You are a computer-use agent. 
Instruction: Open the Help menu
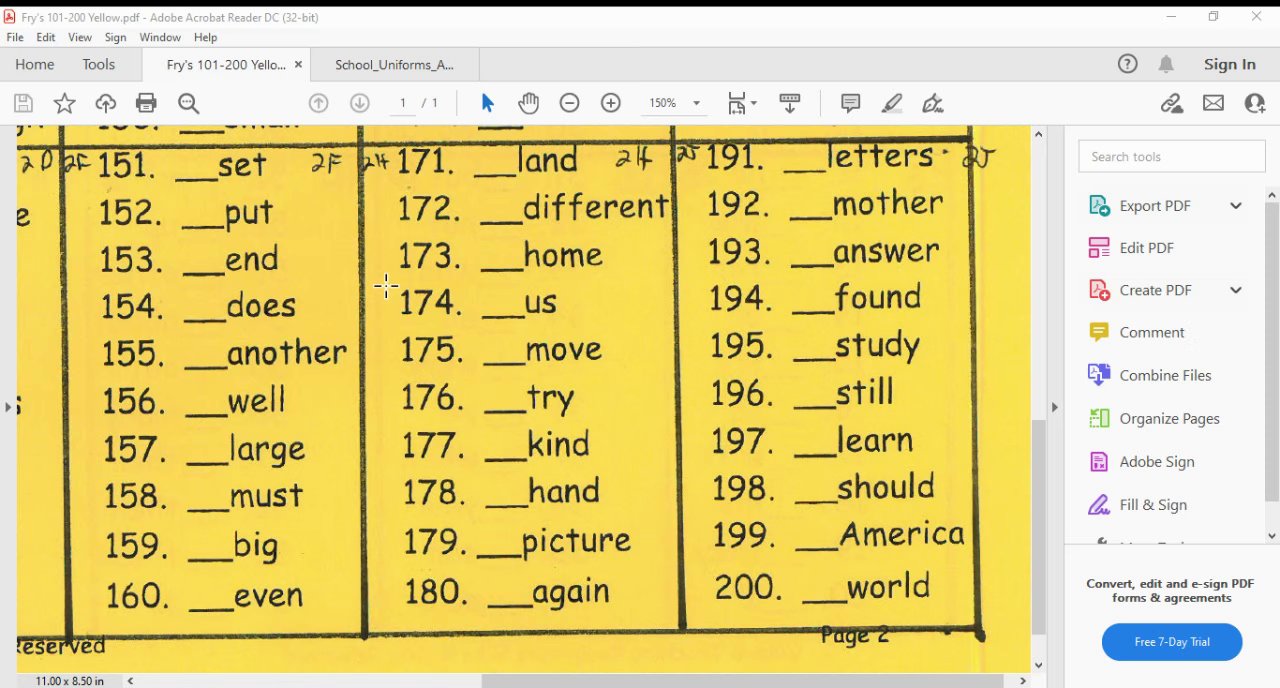[206, 37]
